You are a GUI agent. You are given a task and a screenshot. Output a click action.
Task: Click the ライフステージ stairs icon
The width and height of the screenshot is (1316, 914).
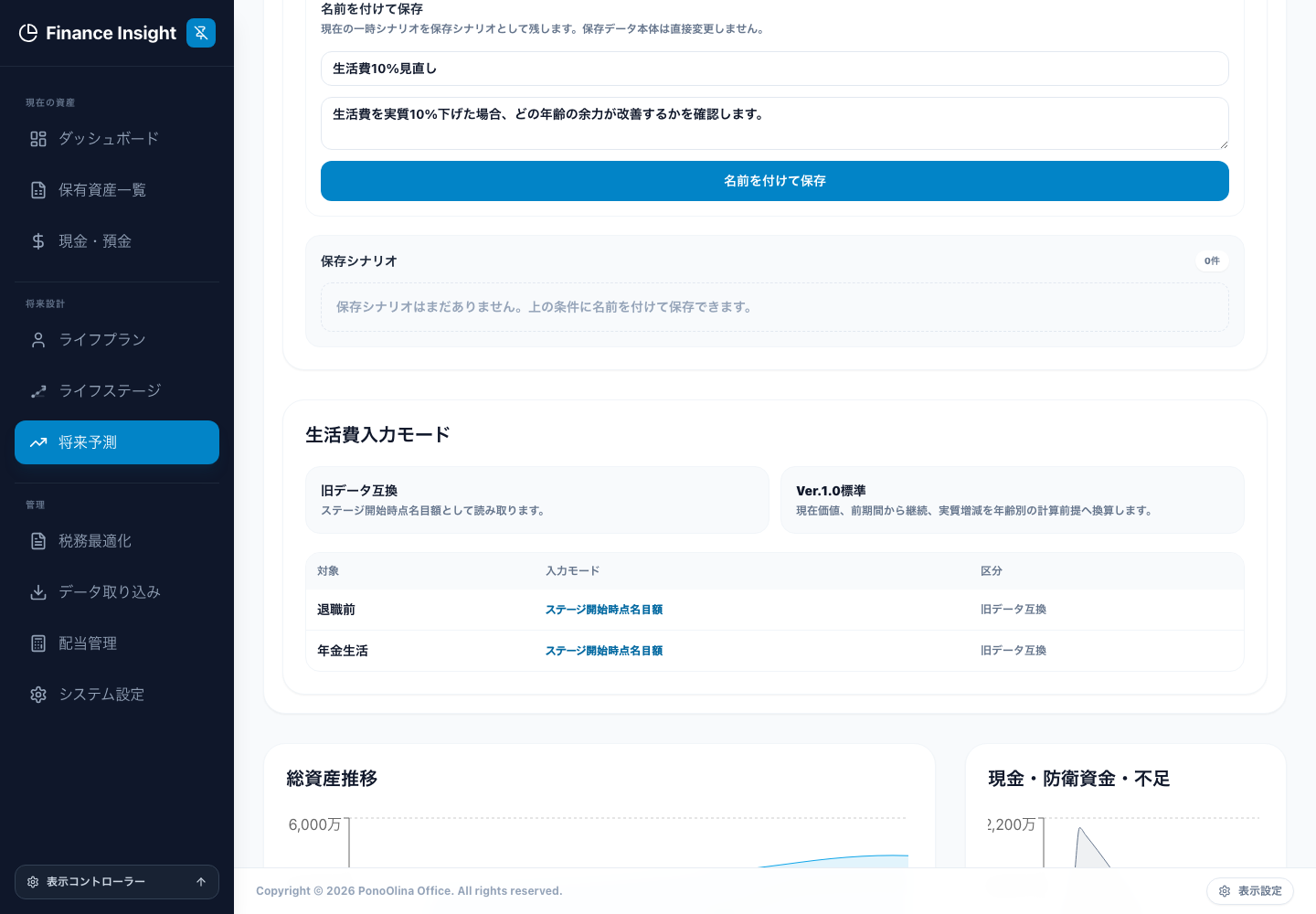[x=38, y=391]
